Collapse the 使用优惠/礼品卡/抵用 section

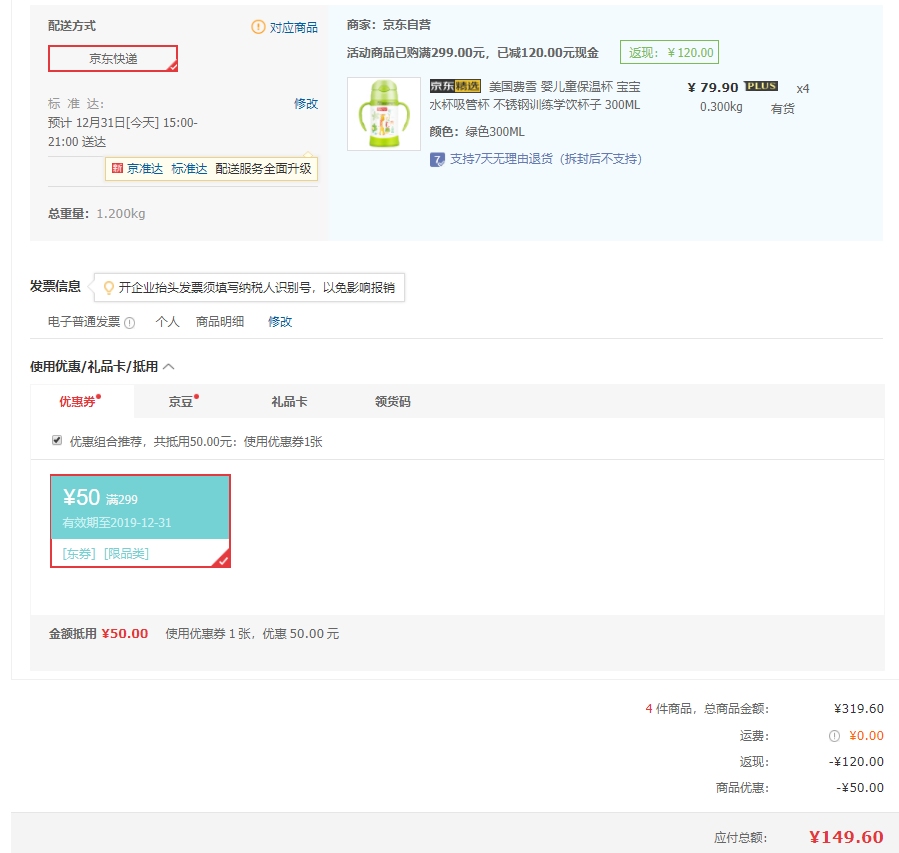(169, 366)
